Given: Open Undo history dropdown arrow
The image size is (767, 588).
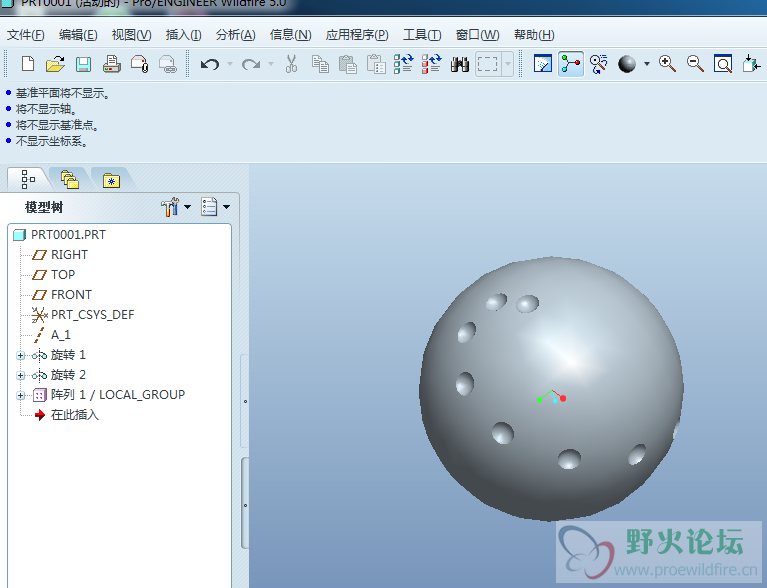Looking at the screenshot, I should click(230, 64).
